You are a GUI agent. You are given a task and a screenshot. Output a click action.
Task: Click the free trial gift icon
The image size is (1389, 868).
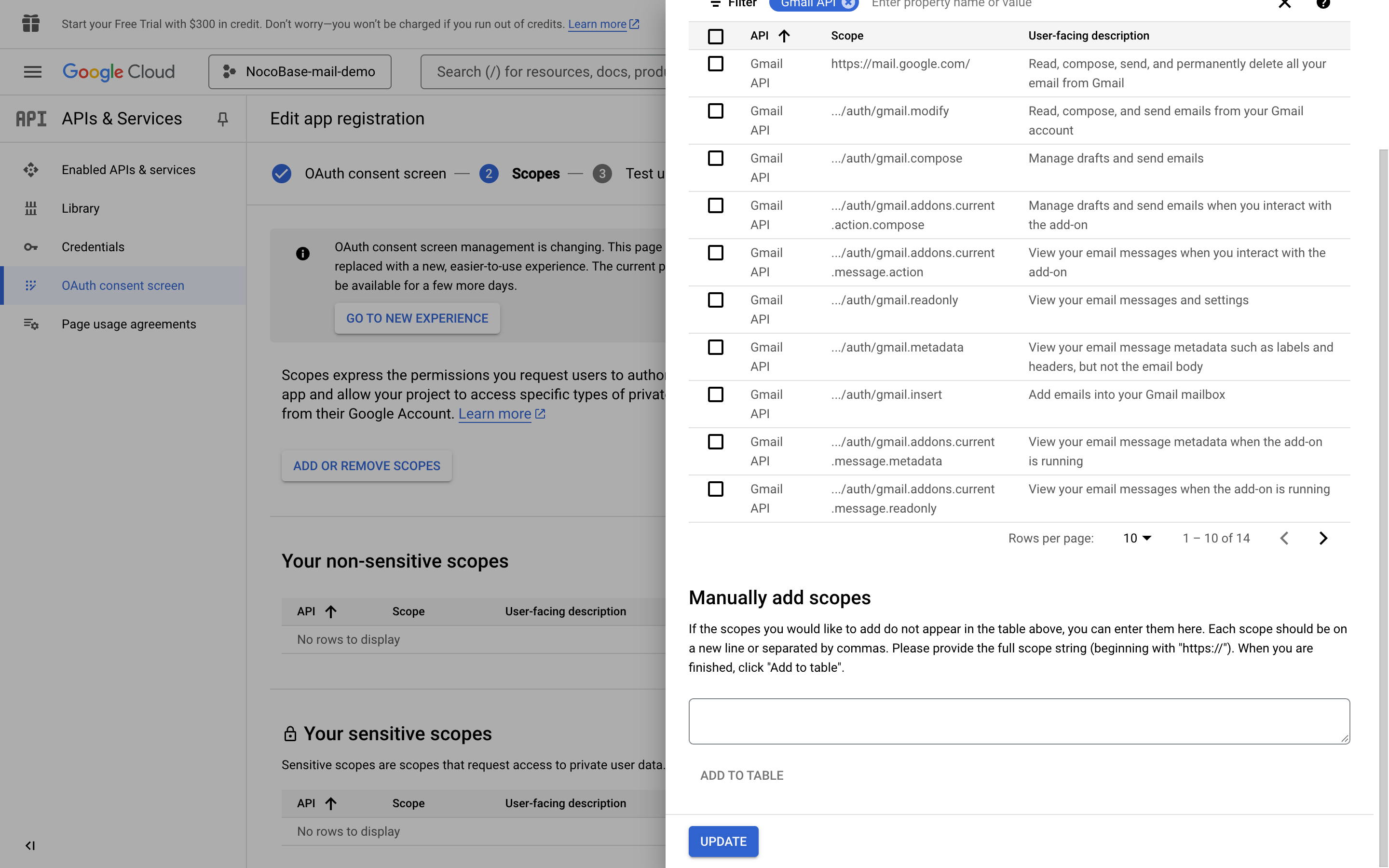31,24
